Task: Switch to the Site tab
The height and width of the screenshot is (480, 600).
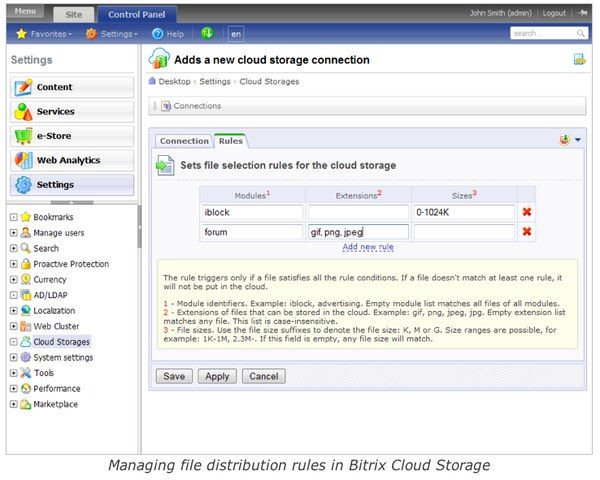Action: click(x=74, y=15)
